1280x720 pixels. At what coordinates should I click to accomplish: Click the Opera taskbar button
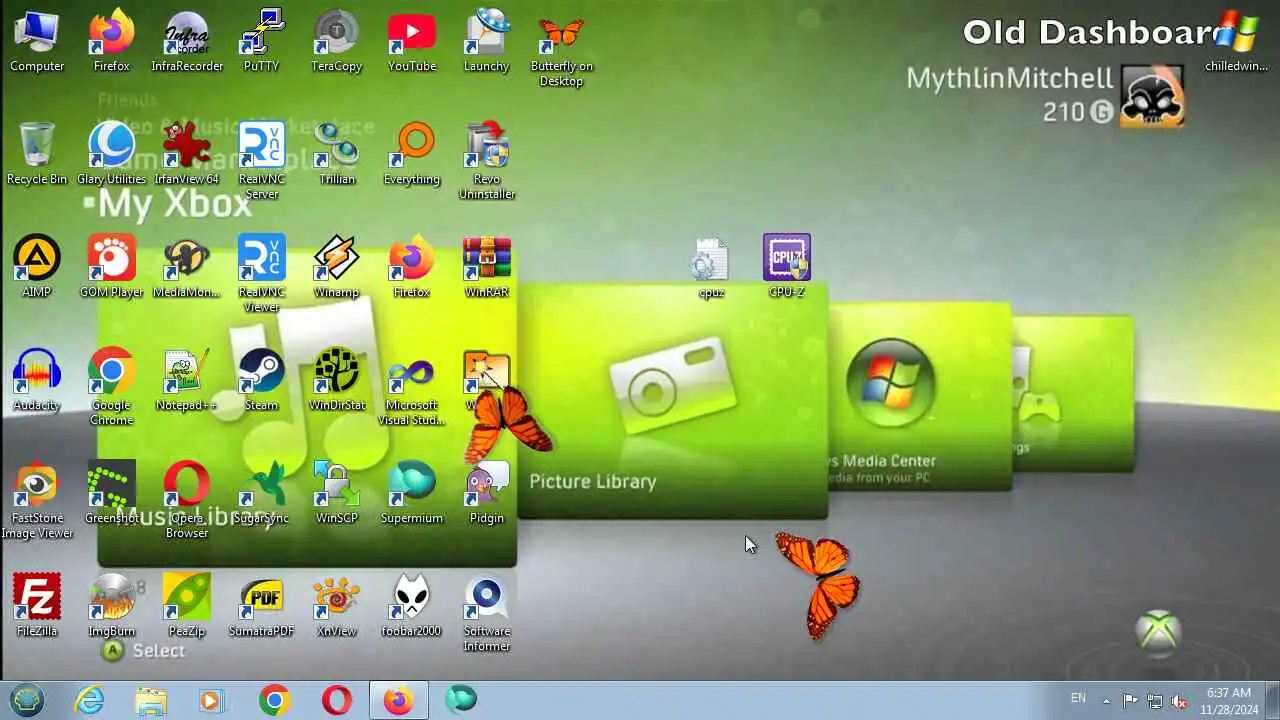337,700
